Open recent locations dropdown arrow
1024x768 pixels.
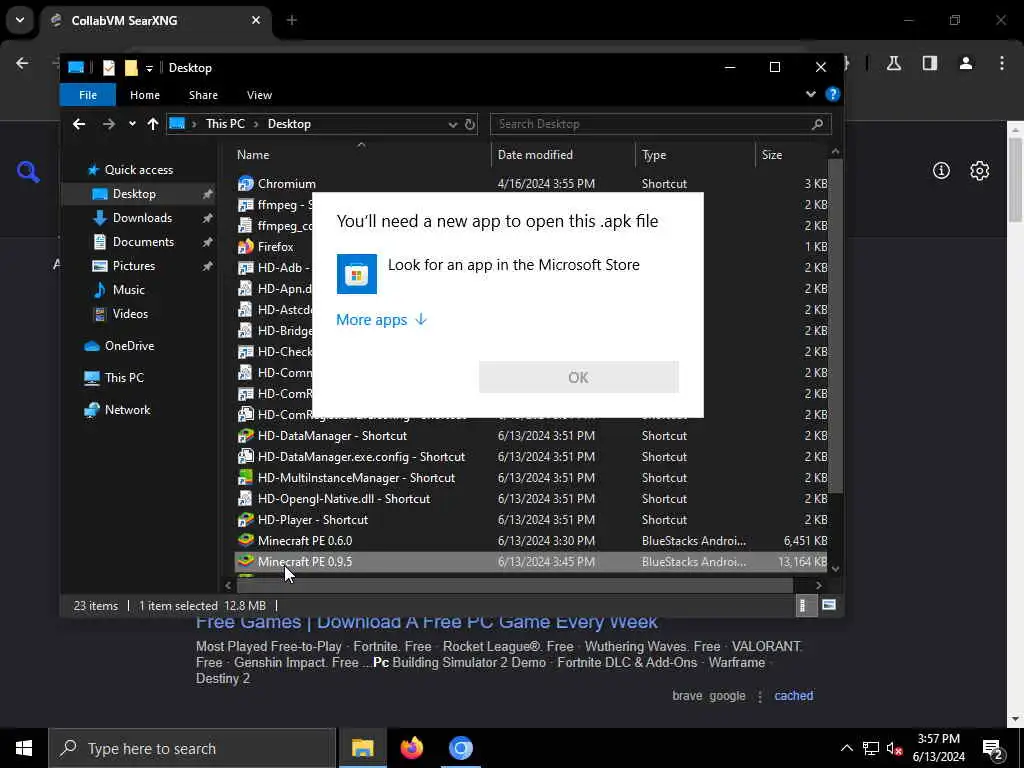(x=132, y=123)
